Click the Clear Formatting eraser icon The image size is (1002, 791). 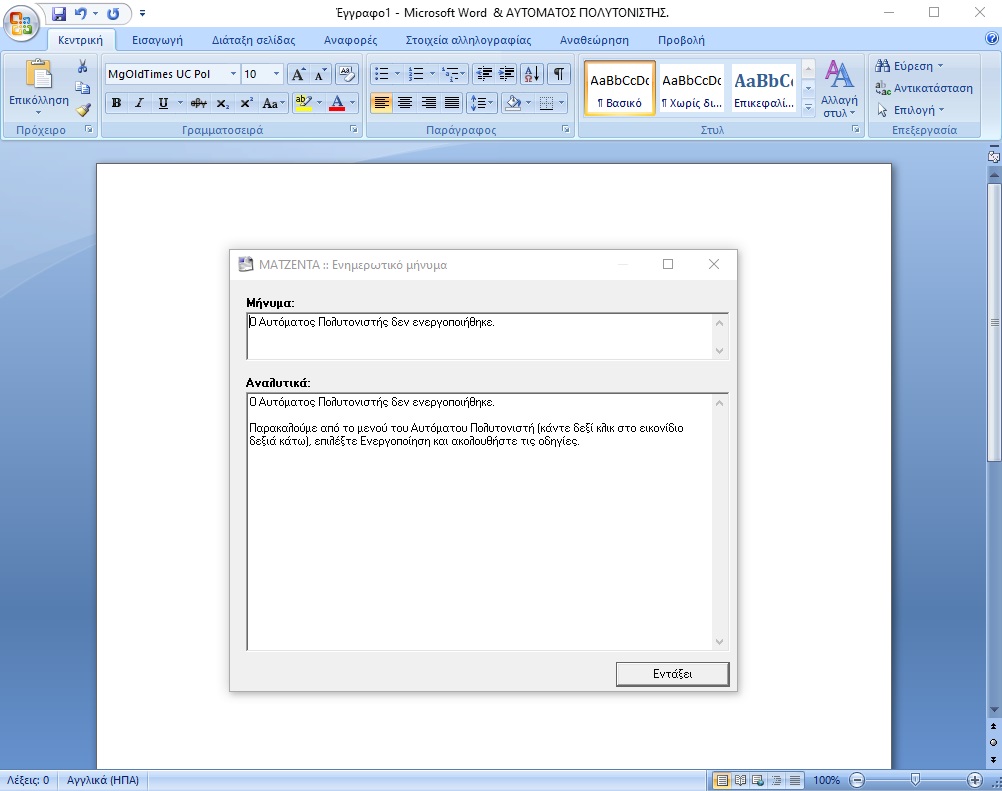(347, 74)
